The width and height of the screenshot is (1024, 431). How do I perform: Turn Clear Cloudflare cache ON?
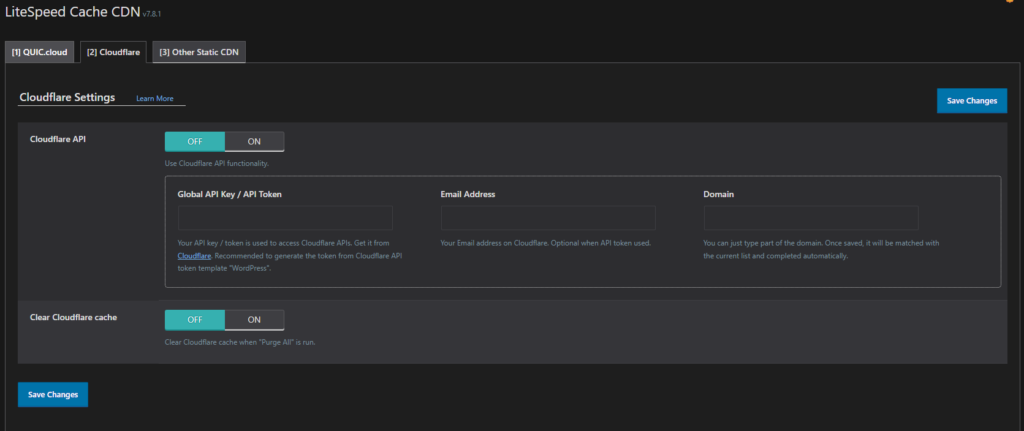click(x=254, y=319)
